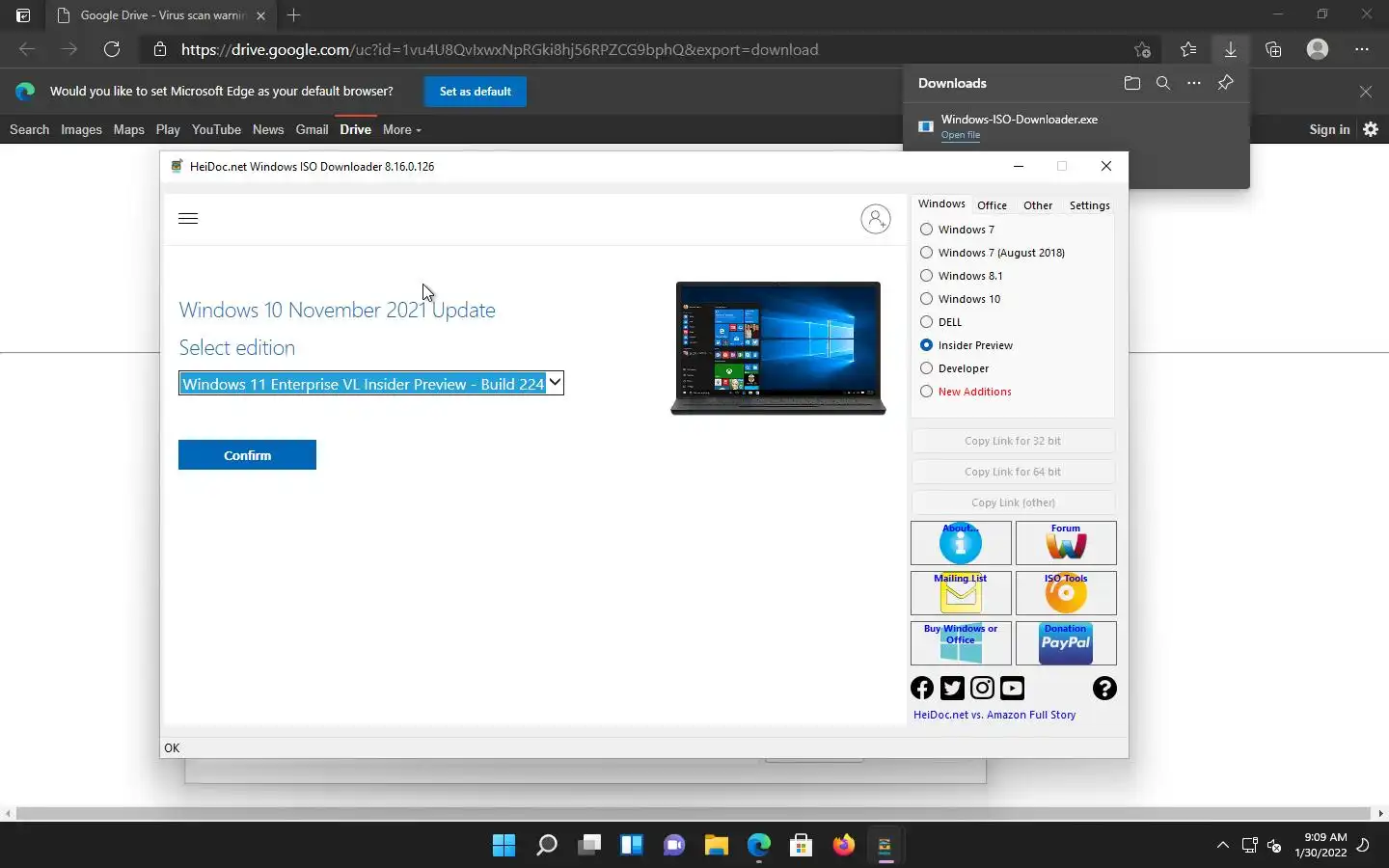1389x868 pixels.
Task: Open the Mailing List tile
Action: 961,593
